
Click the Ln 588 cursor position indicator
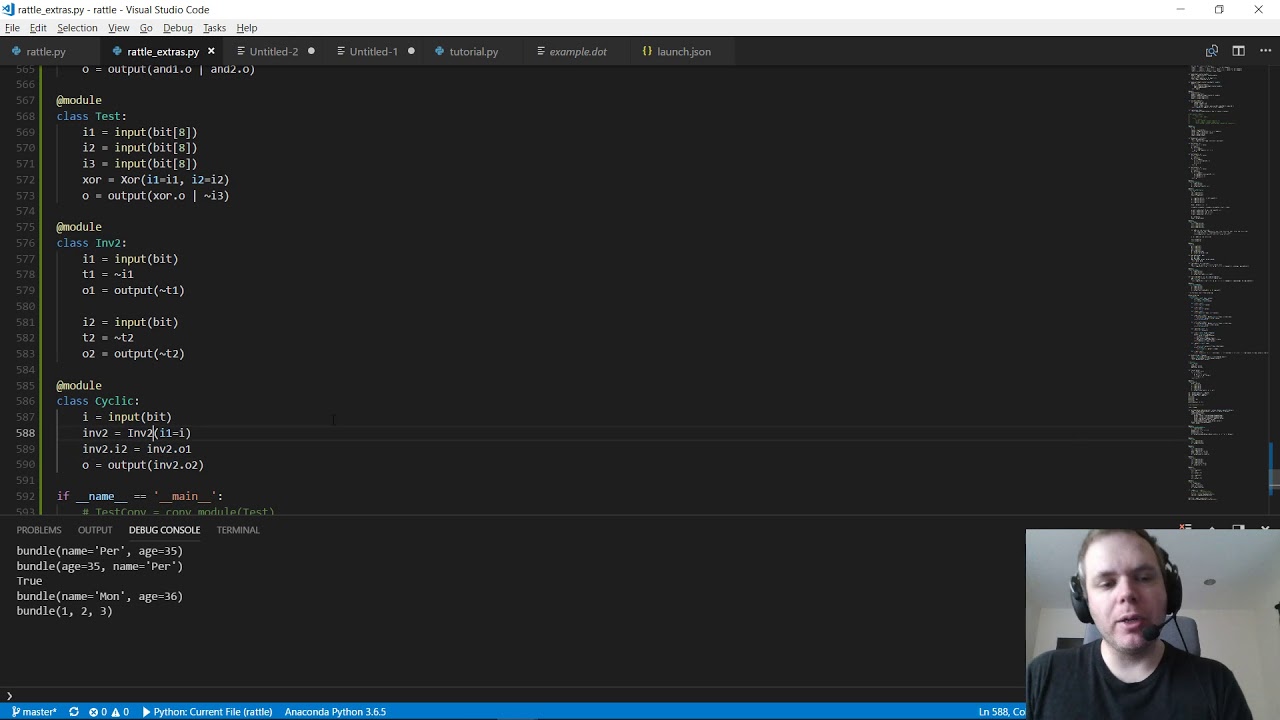pyautogui.click(x=1001, y=712)
